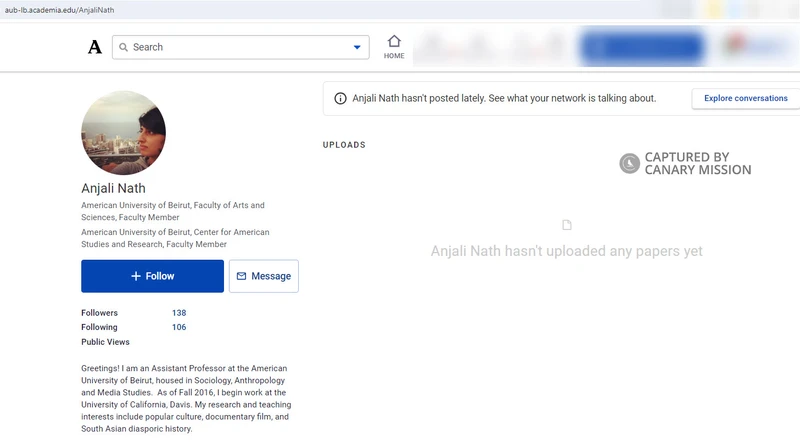Focus the Search input field
This screenshot has width=800, height=442.
tap(240, 47)
